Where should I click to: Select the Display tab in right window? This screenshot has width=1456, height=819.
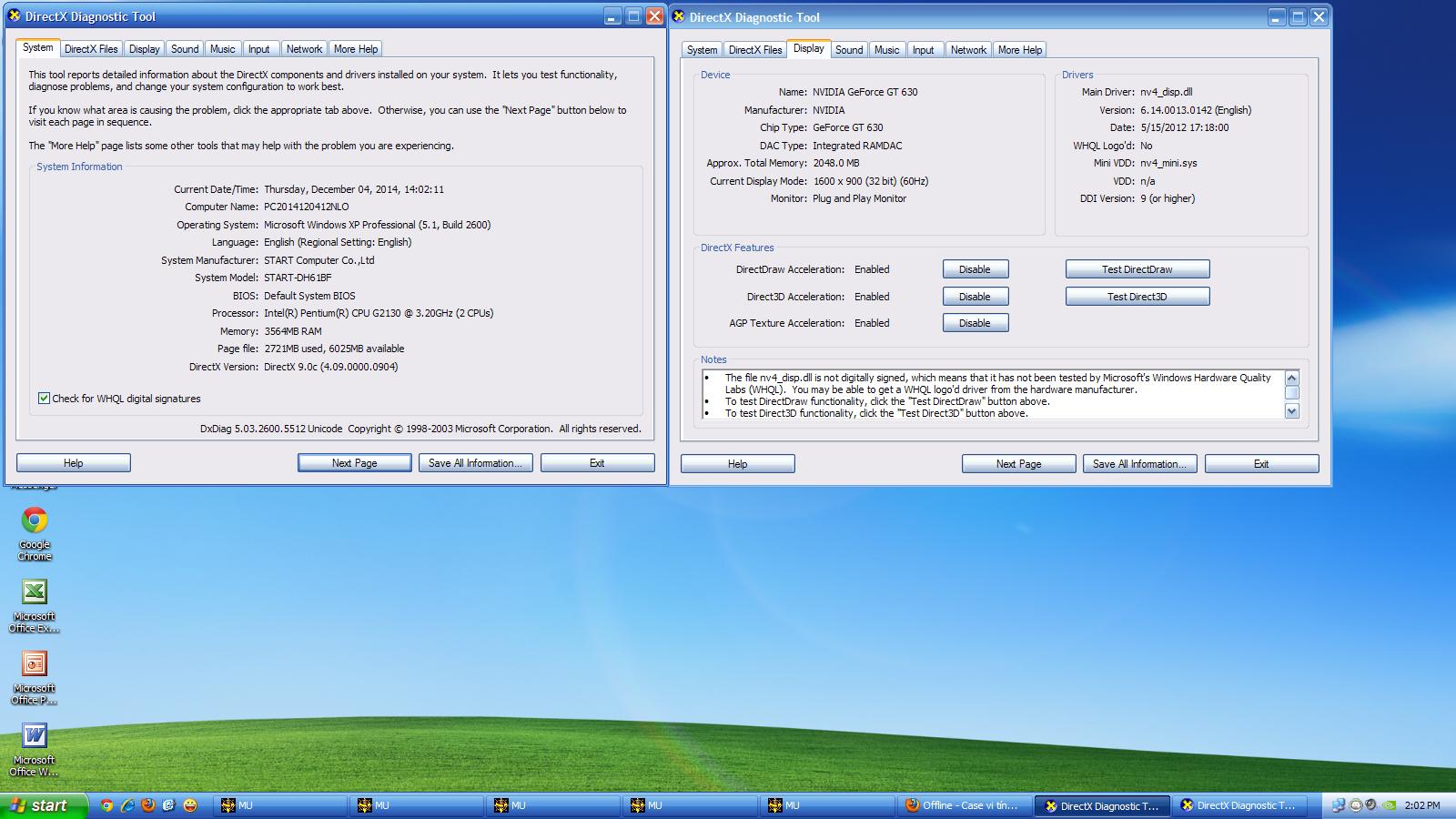coord(808,48)
